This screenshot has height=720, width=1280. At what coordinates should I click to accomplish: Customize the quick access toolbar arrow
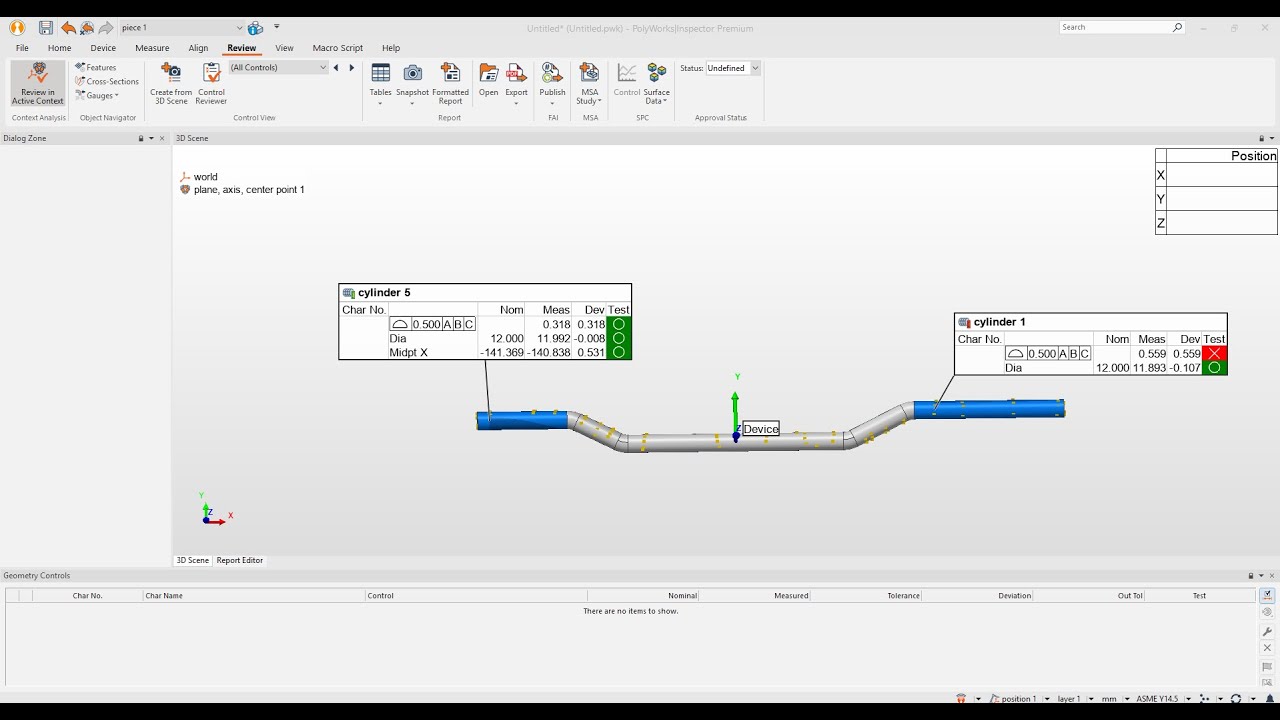click(277, 27)
